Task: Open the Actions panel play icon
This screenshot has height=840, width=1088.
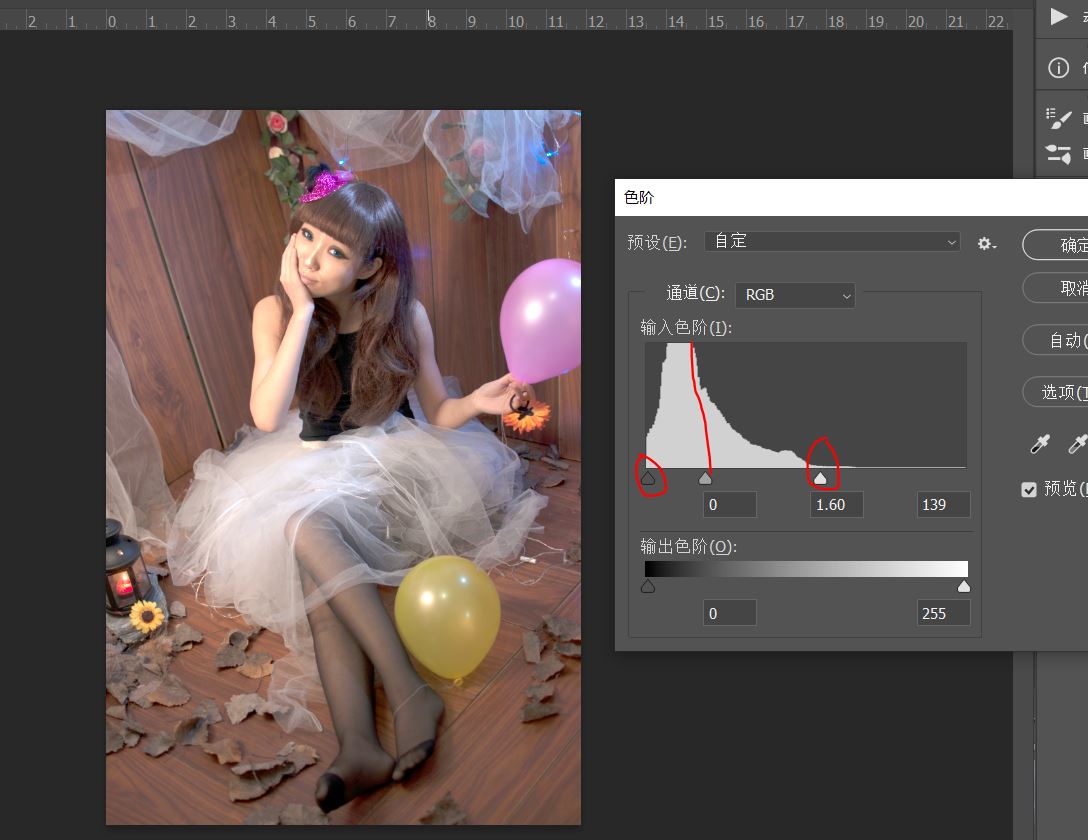Action: pos(1059,16)
